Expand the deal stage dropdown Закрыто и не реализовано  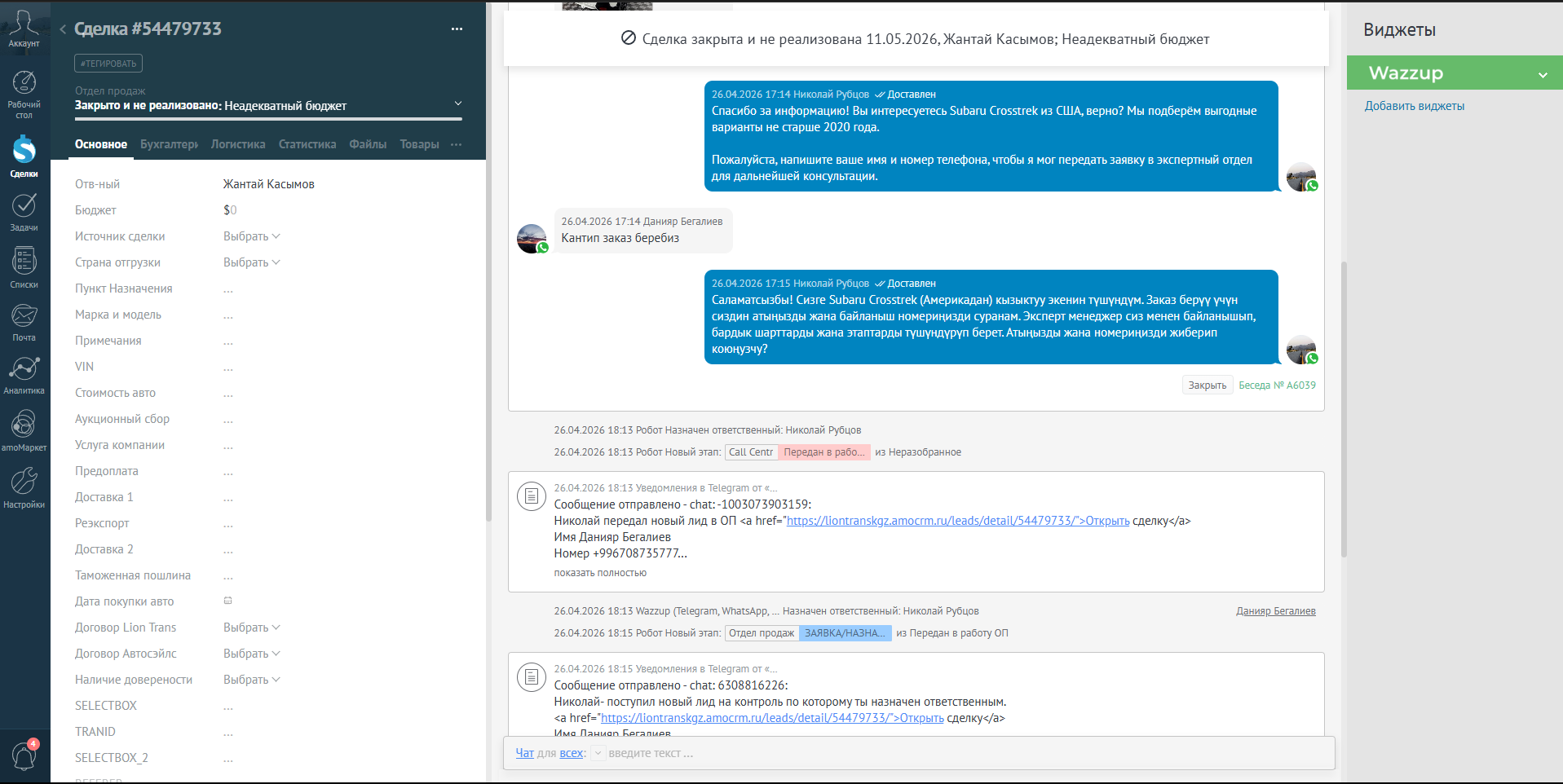[x=458, y=104]
